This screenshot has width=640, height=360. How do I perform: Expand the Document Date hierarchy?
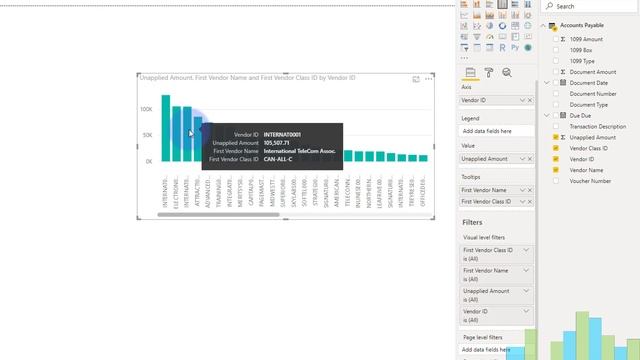[547, 83]
